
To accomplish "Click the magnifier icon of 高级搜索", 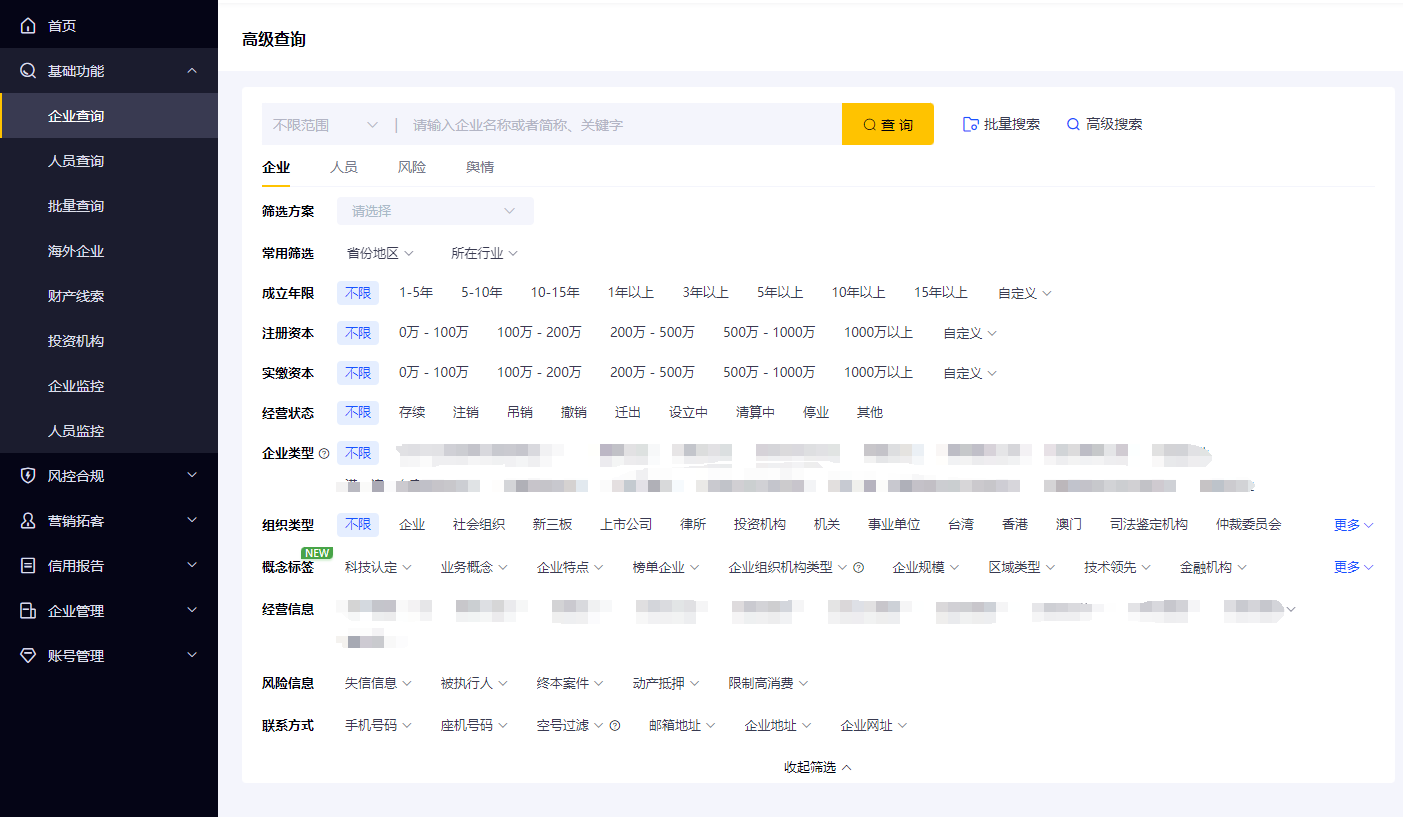I will pyautogui.click(x=1073, y=125).
